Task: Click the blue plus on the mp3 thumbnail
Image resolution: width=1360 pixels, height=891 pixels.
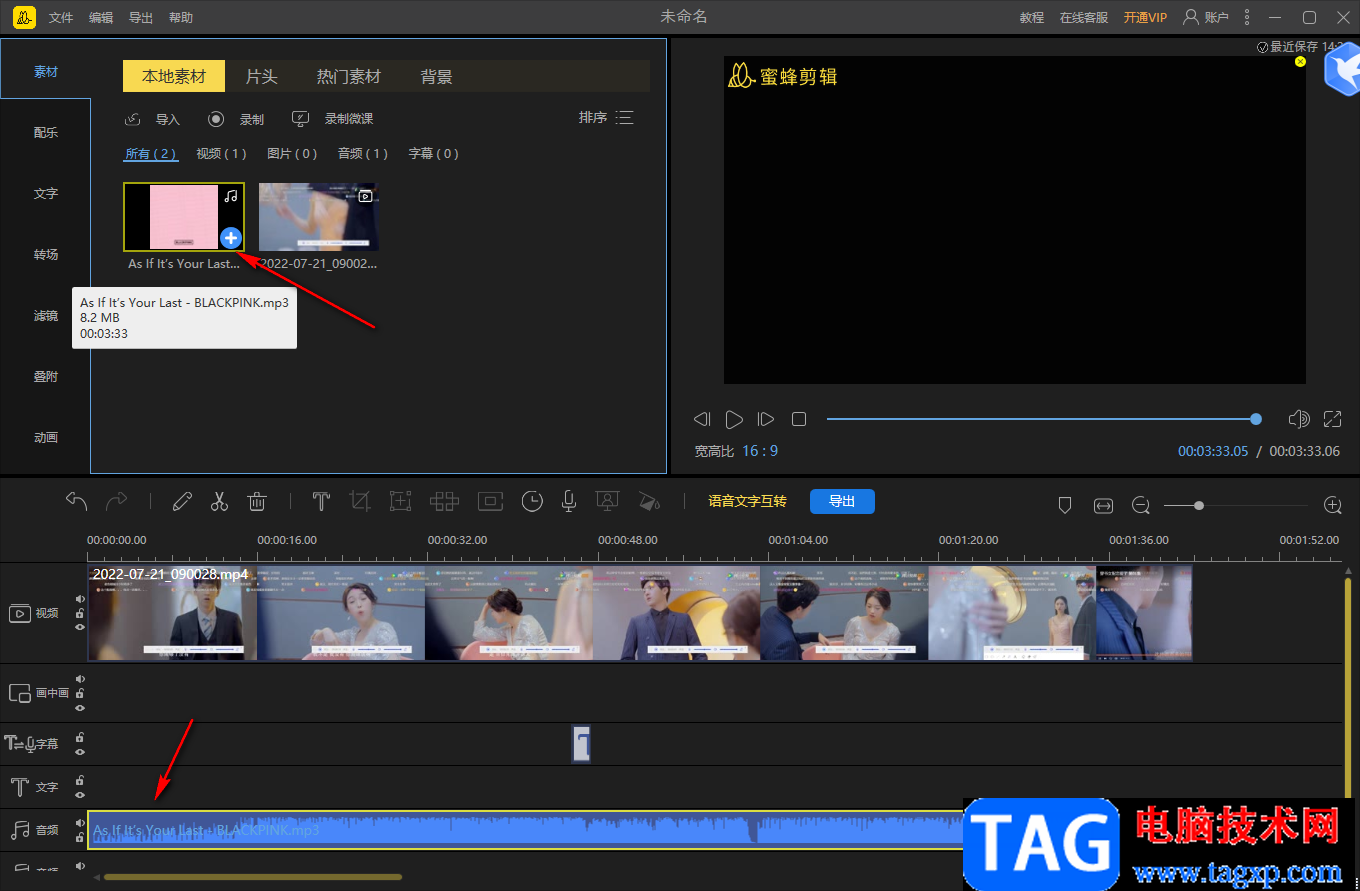Action: (231, 238)
